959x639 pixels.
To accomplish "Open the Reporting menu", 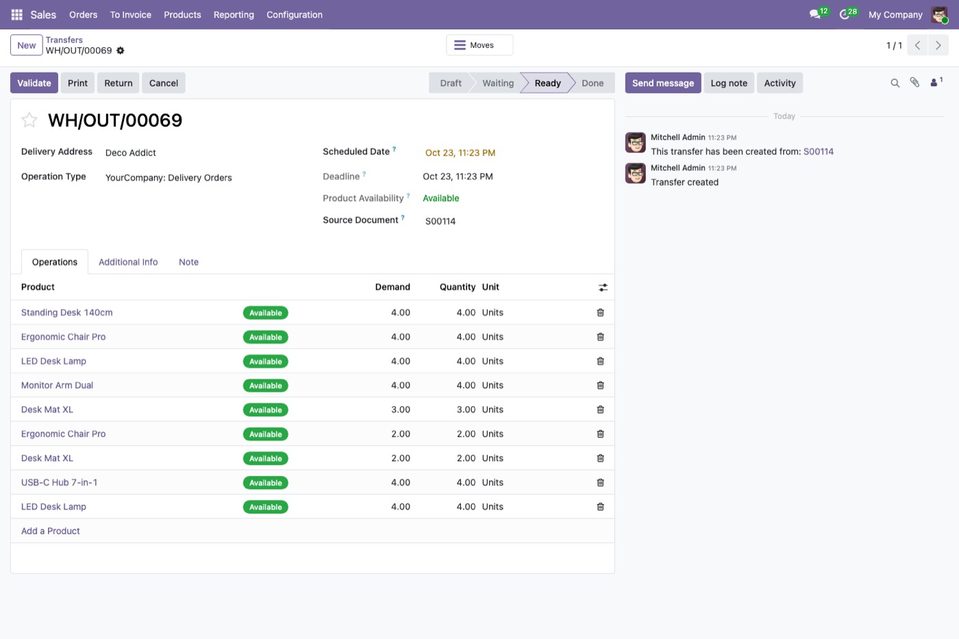I will point(234,15).
